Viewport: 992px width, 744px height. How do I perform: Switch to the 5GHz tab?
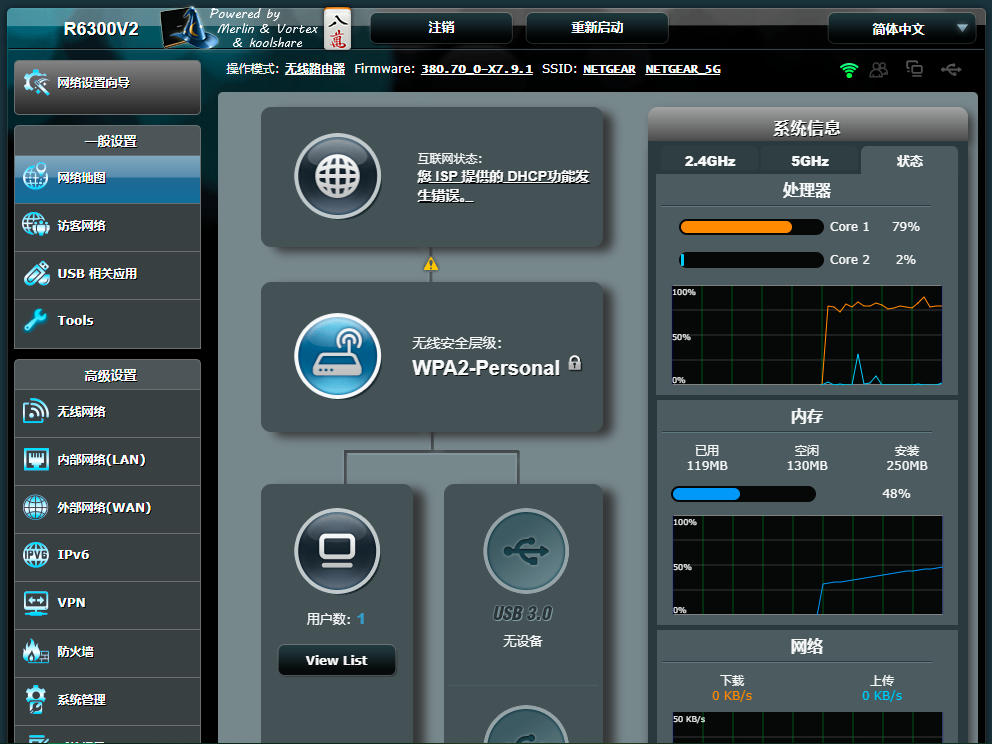tap(809, 161)
